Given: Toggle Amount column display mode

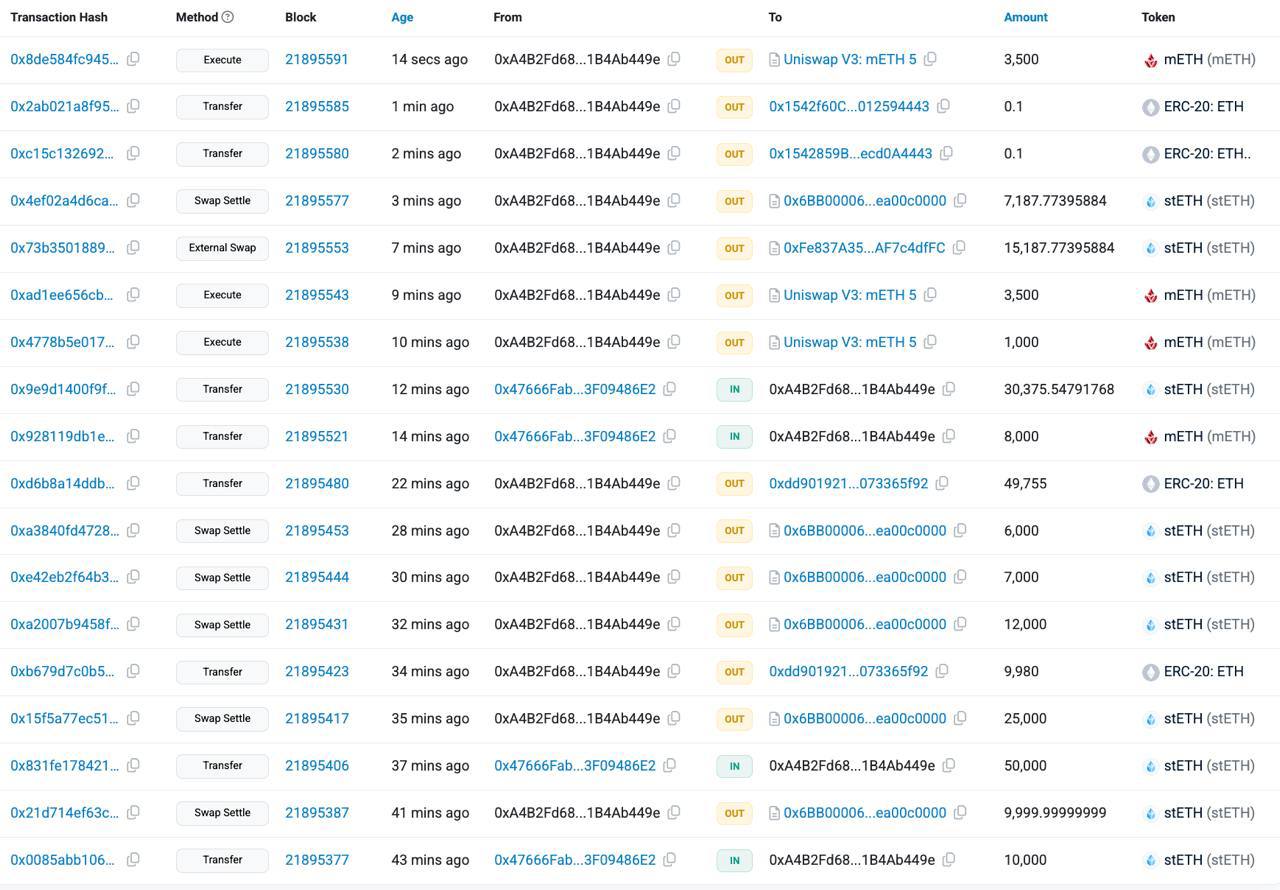Looking at the screenshot, I should click(x=1026, y=17).
